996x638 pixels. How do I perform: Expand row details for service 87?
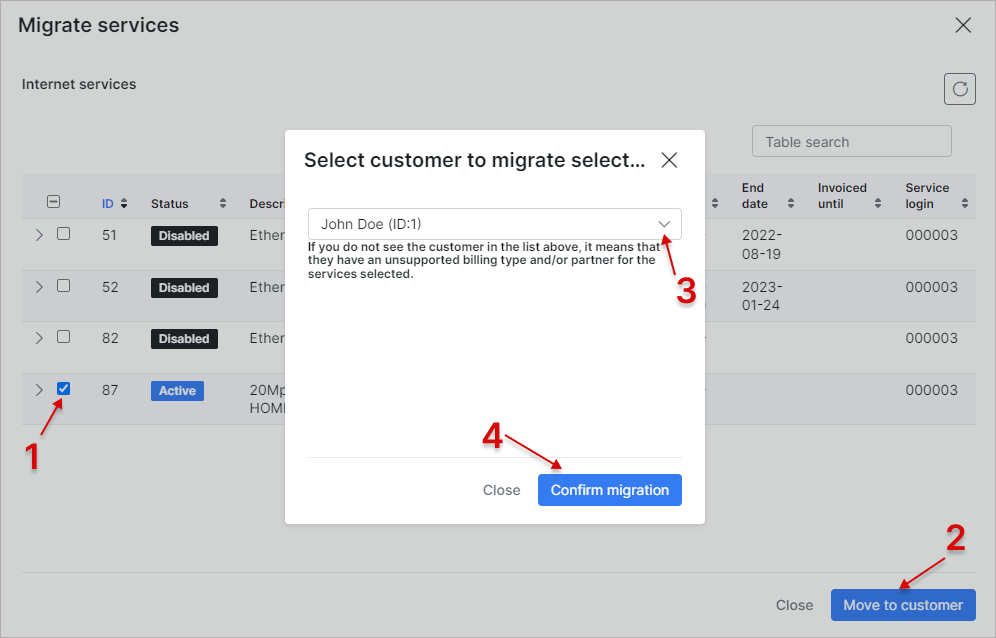coord(39,390)
